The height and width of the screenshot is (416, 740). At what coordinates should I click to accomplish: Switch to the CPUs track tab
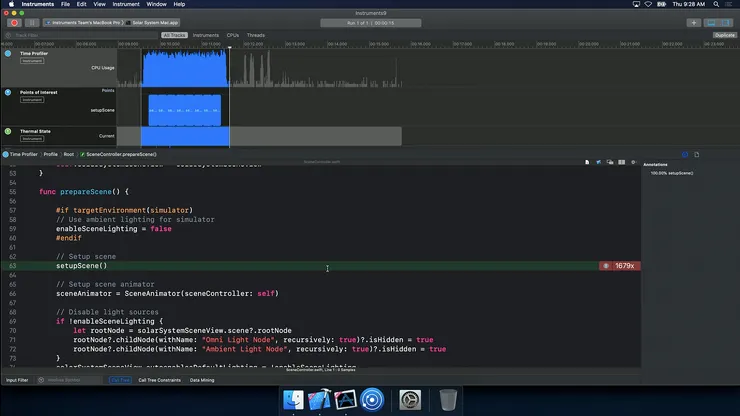pyautogui.click(x=233, y=35)
